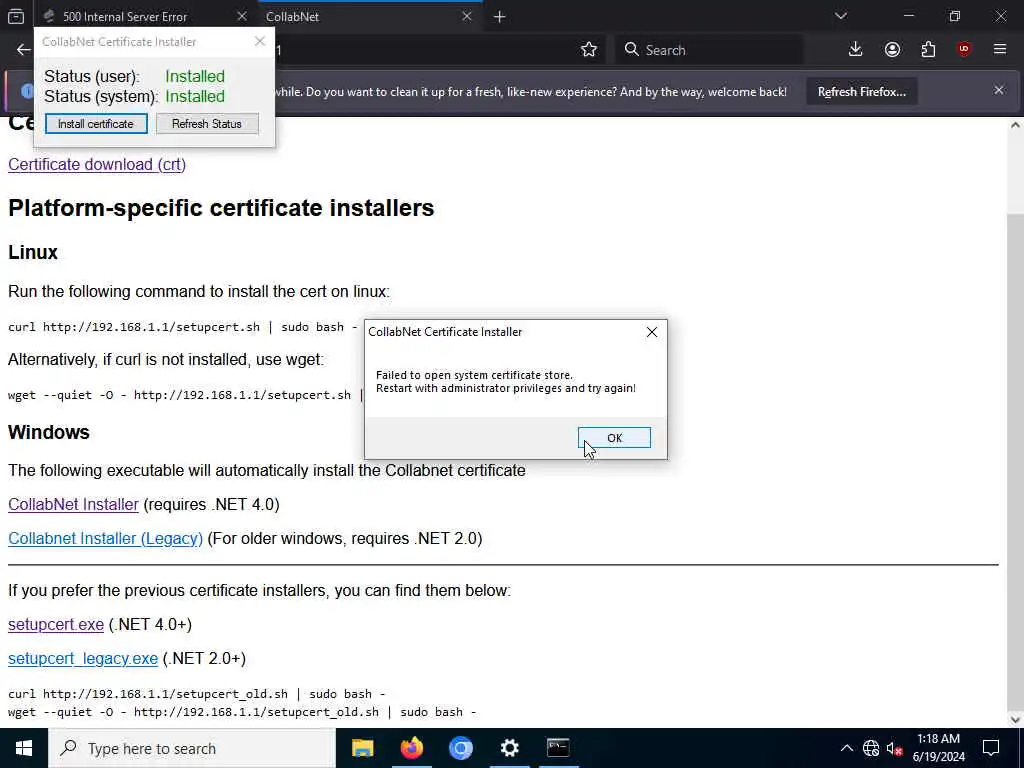This screenshot has height=768, width=1024.
Task: Open Settings gear in the taskbar
Action: click(509, 748)
